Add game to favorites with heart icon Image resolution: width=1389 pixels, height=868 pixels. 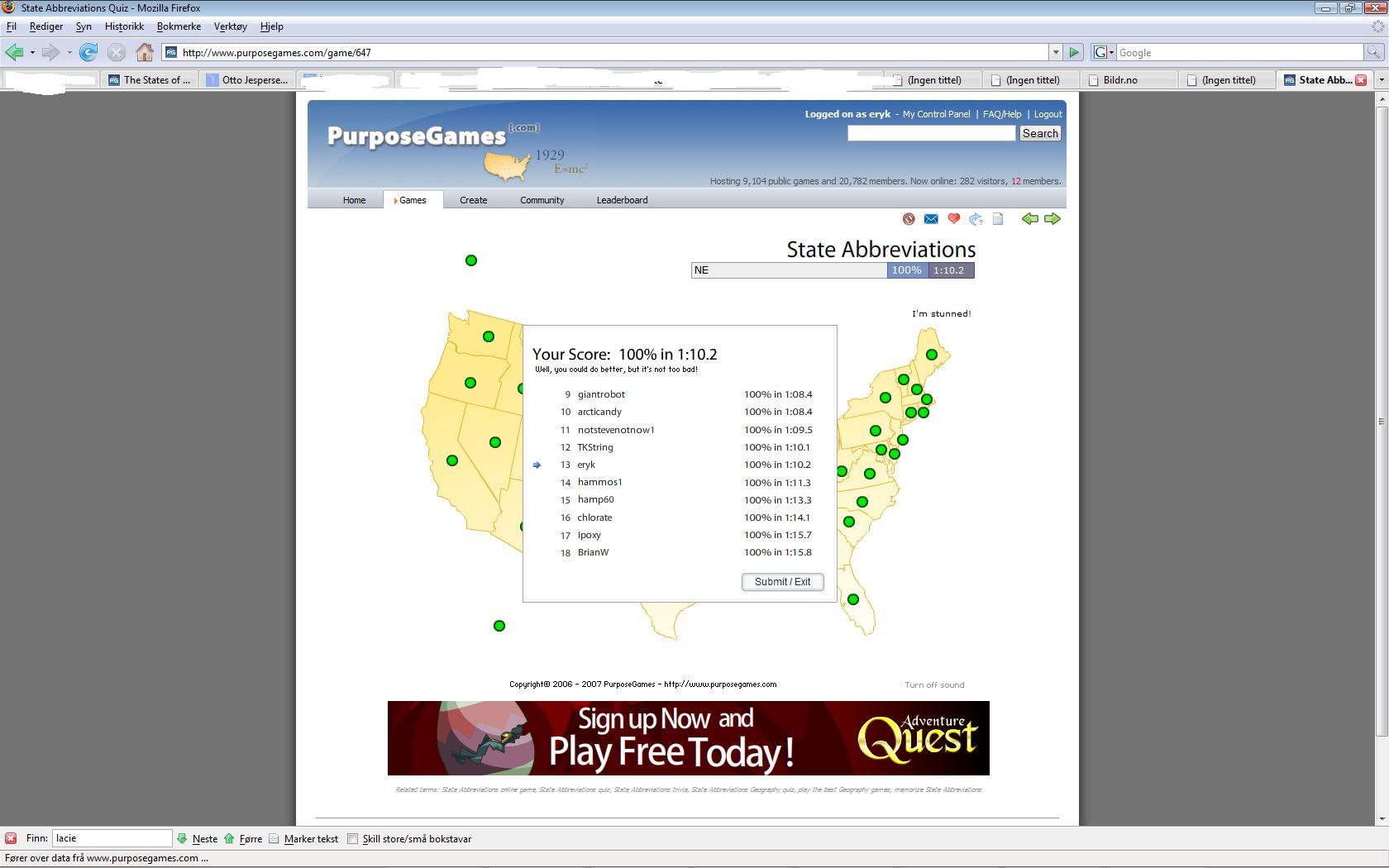click(953, 218)
